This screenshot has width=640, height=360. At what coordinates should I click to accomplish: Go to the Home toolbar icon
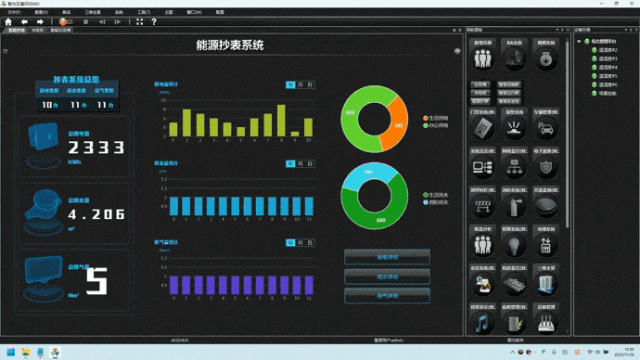pyautogui.click(x=8, y=22)
